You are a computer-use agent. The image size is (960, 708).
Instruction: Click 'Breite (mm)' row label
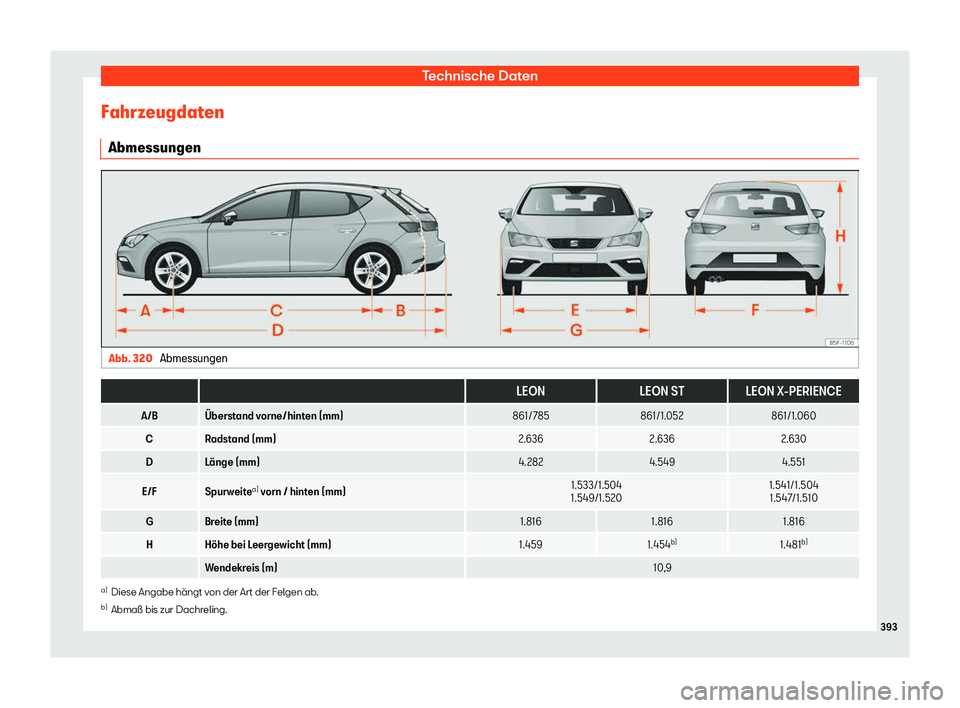coord(231,521)
